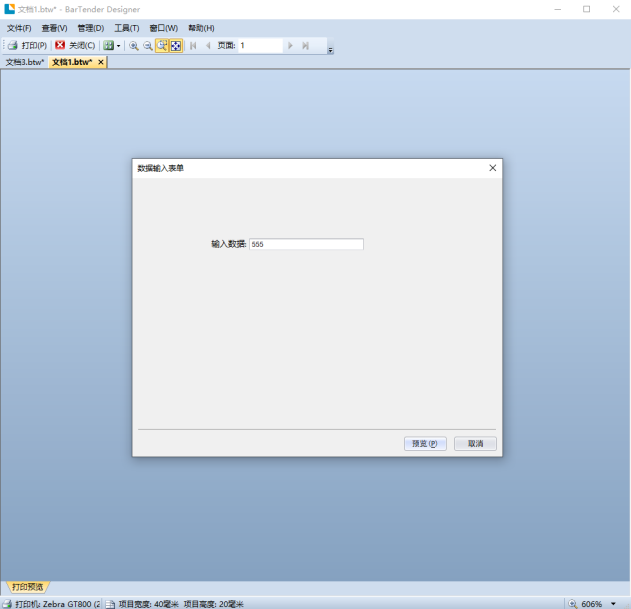Click the Print (打印) toolbar button
Viewport: 631px width, 609px height.
[x=27, y=46]
